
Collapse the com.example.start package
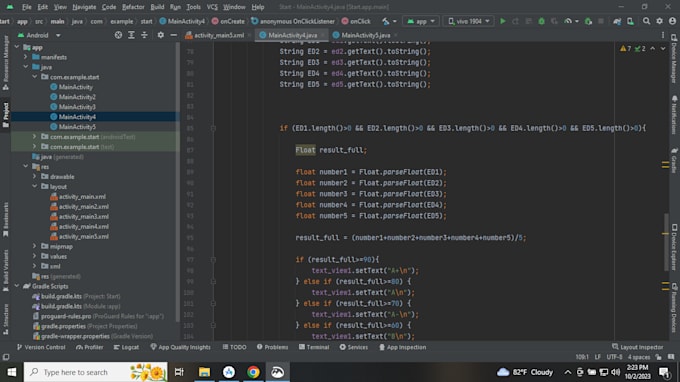35,77
